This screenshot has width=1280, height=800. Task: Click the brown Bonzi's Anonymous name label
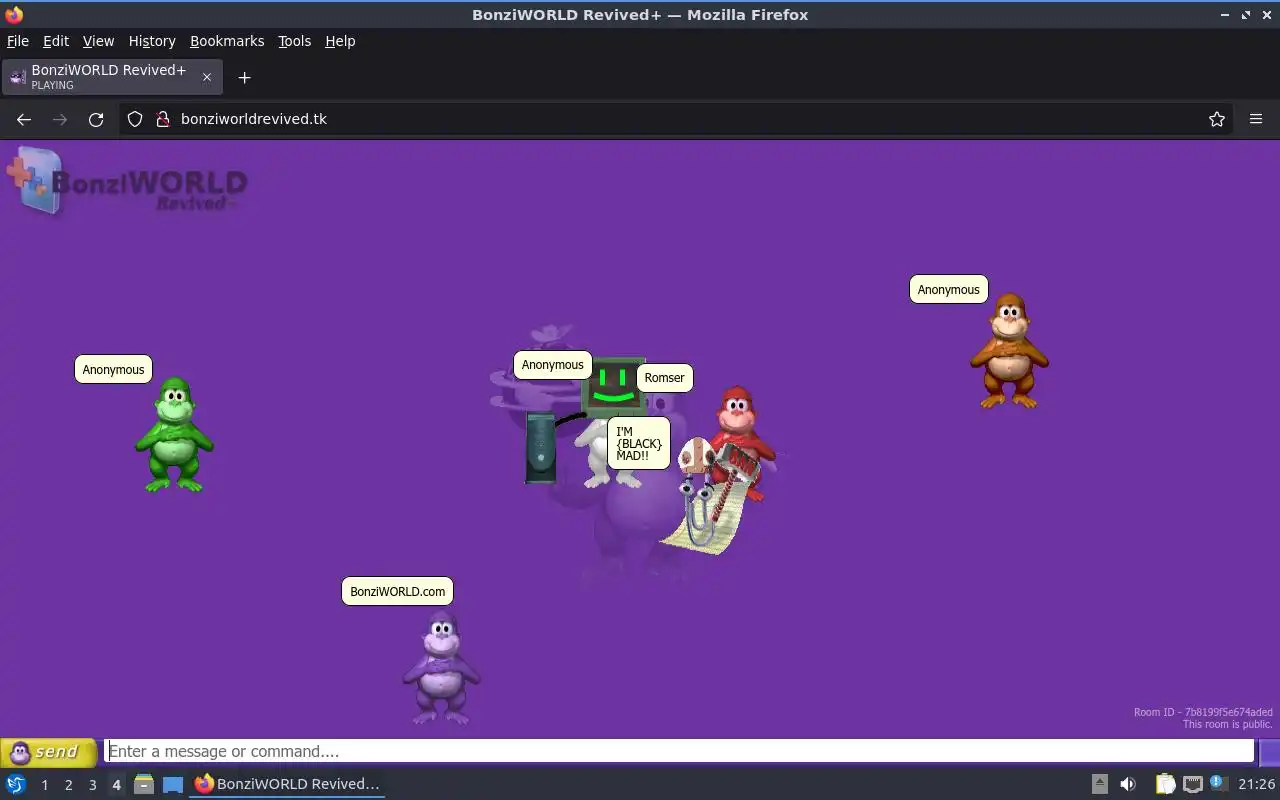[x=948, y=289]
